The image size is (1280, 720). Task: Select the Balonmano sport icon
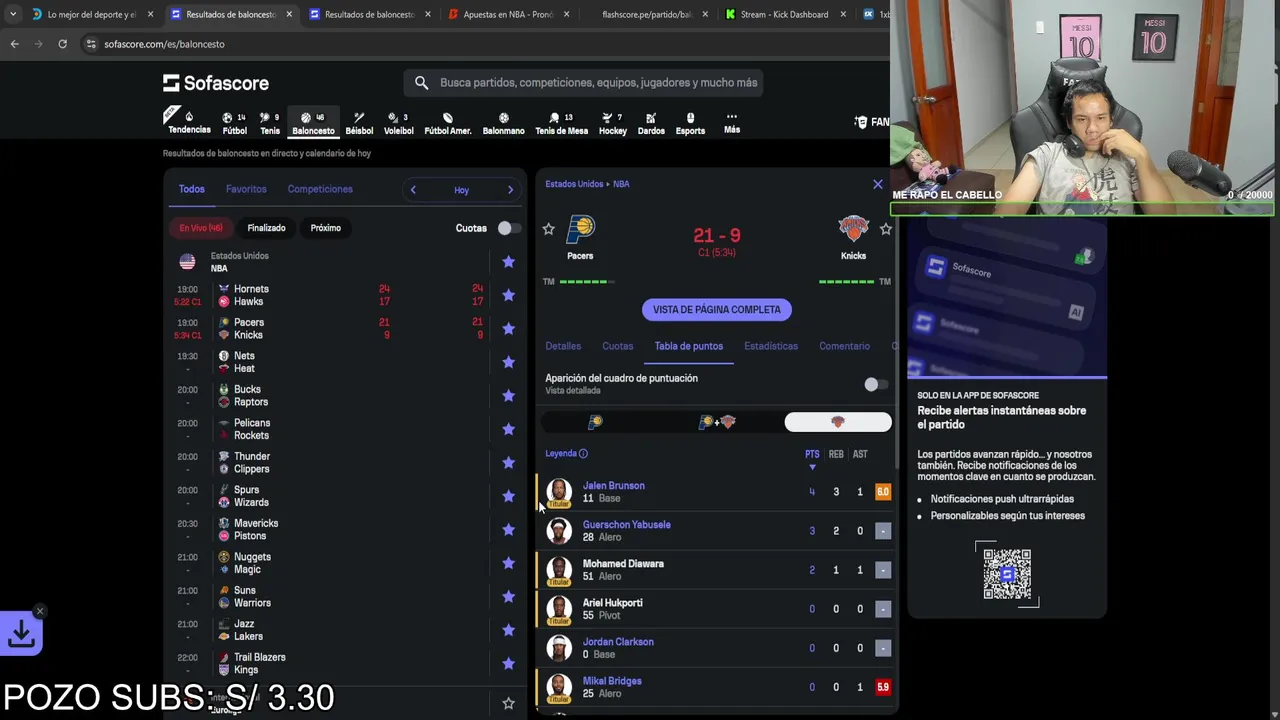pos(503,123)
